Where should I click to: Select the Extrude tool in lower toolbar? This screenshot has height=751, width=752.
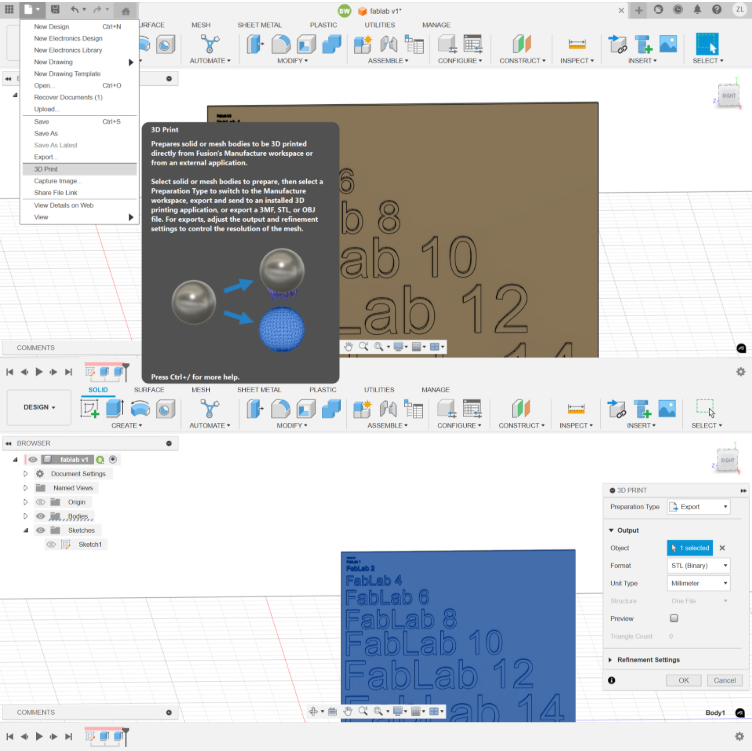(115, 409)
